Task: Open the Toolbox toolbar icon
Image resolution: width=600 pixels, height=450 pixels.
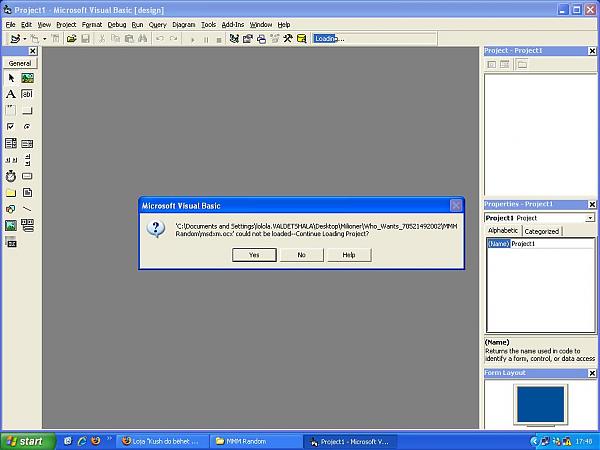Action: (x=288, y=39)
